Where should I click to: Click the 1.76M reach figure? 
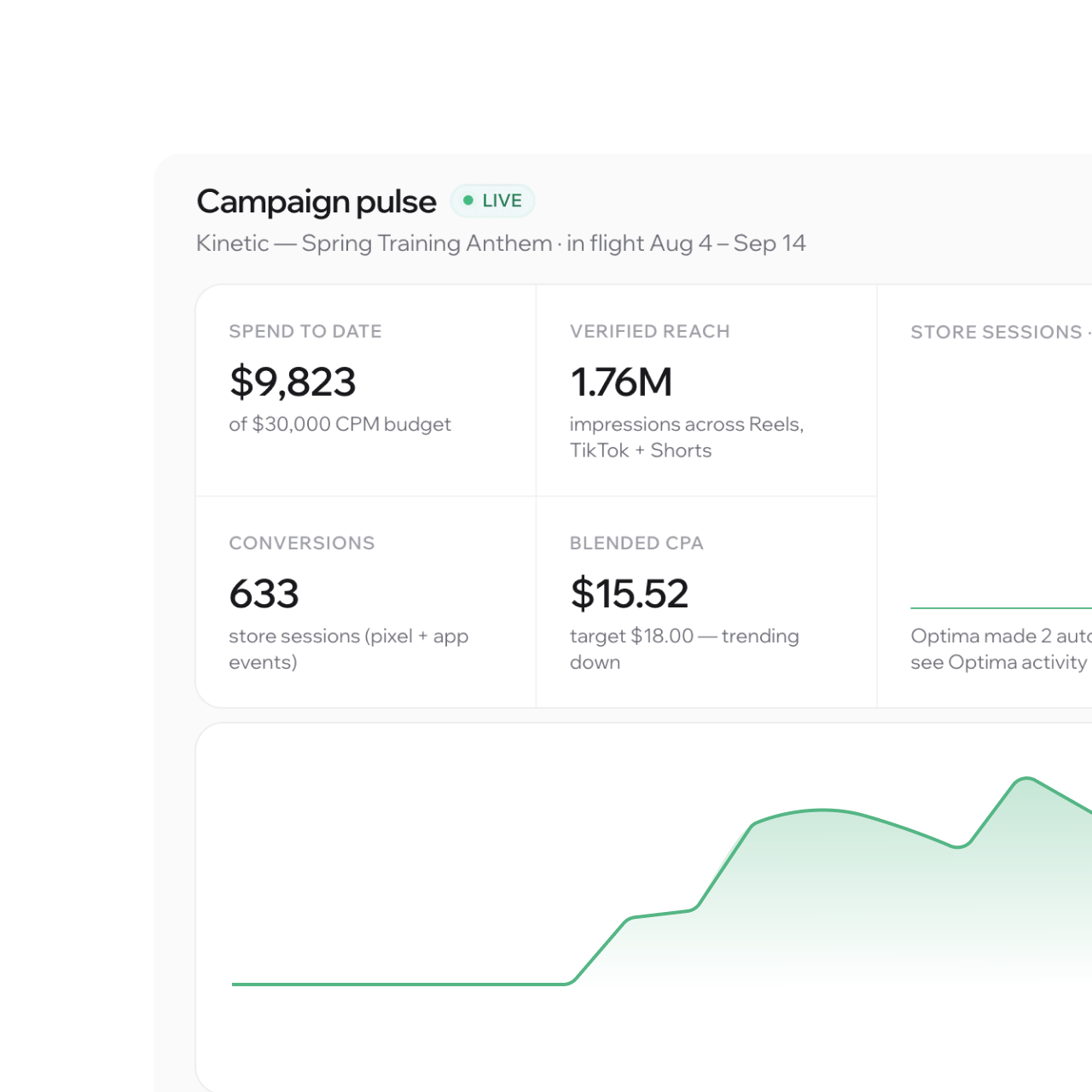621,382
